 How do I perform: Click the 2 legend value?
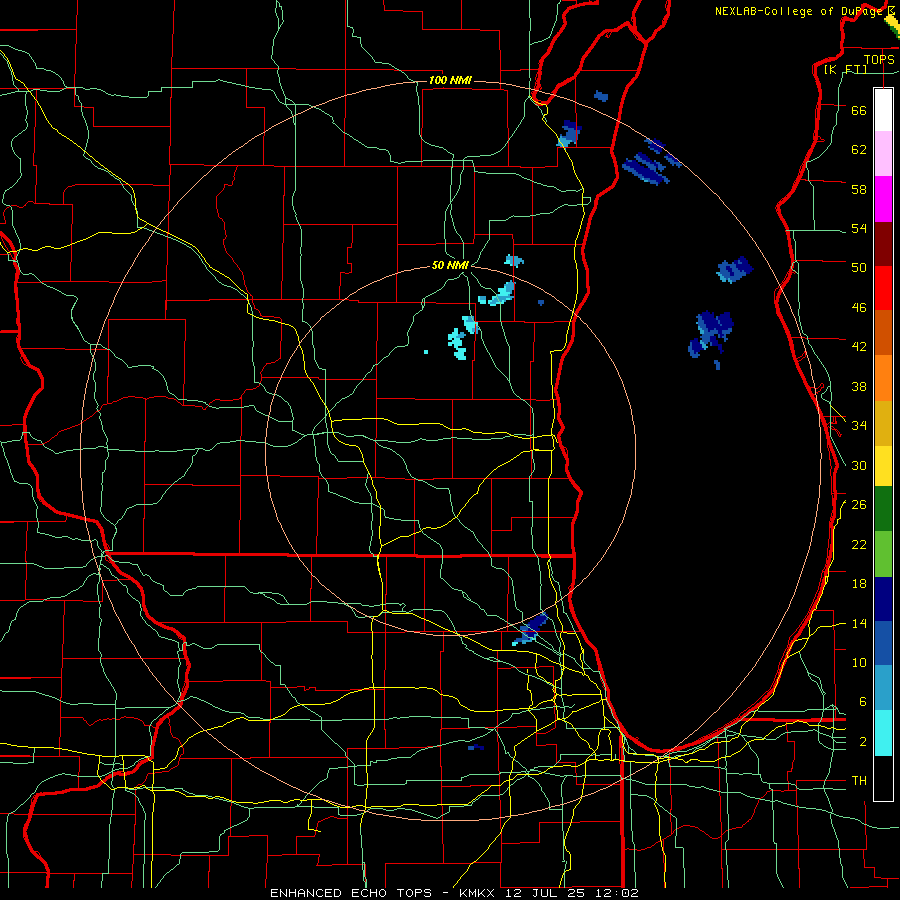point(863,742)
